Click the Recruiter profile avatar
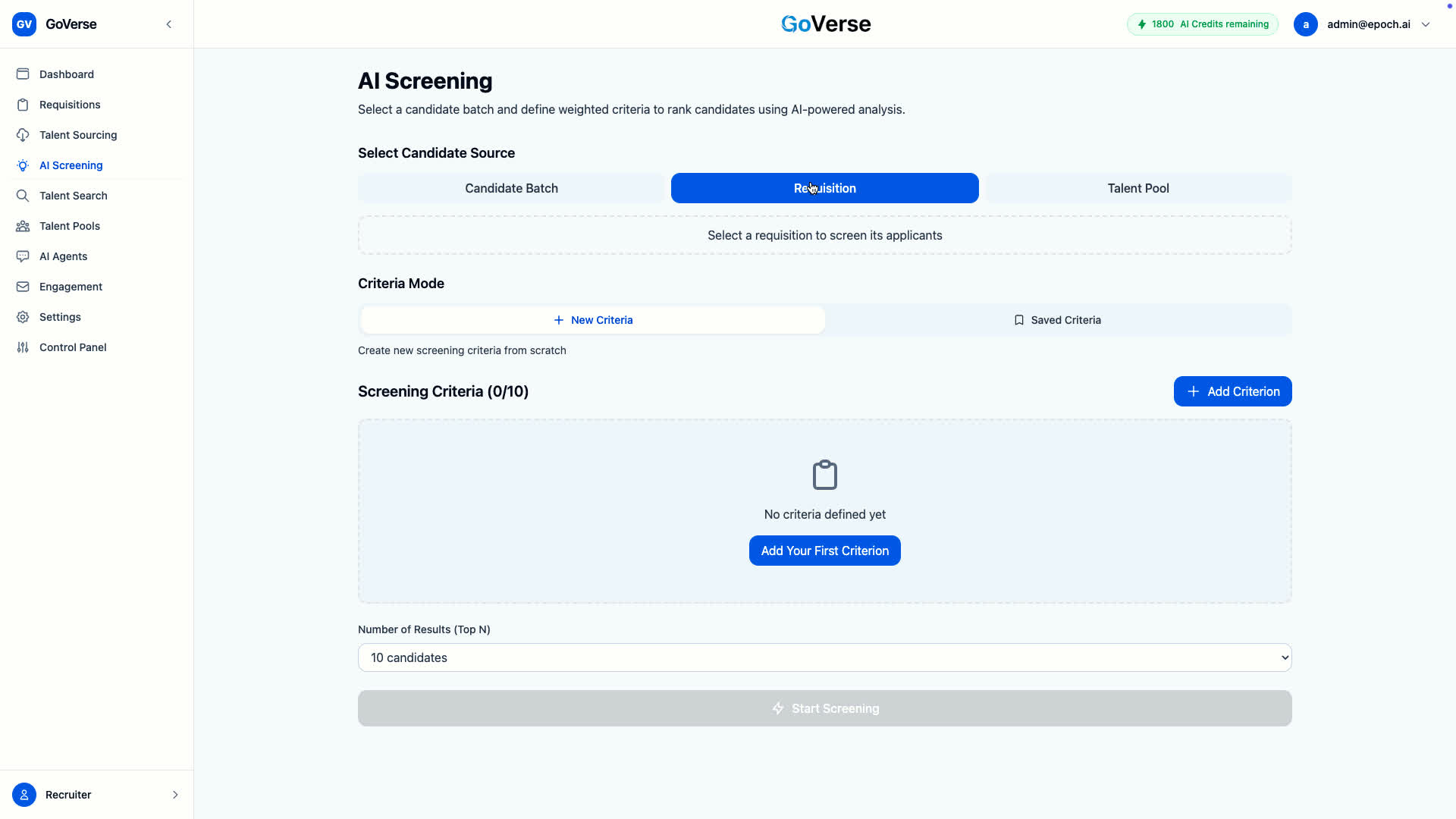The width and height of the screenshot is (1456, 819). [x=24, y=795]
